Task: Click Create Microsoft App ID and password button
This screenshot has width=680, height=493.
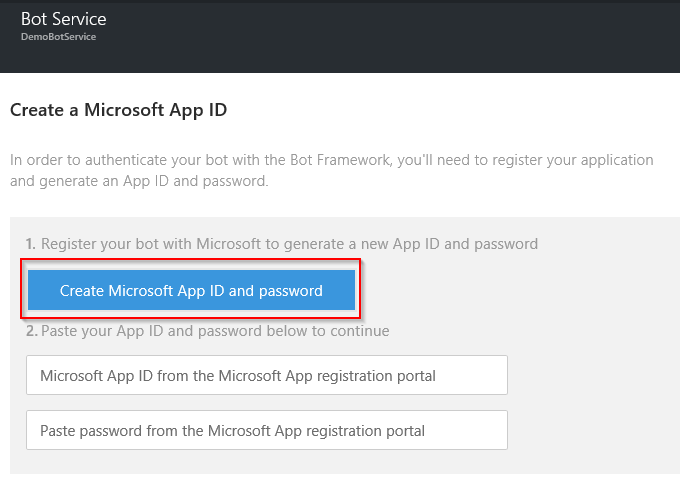Action: (191, 291)
